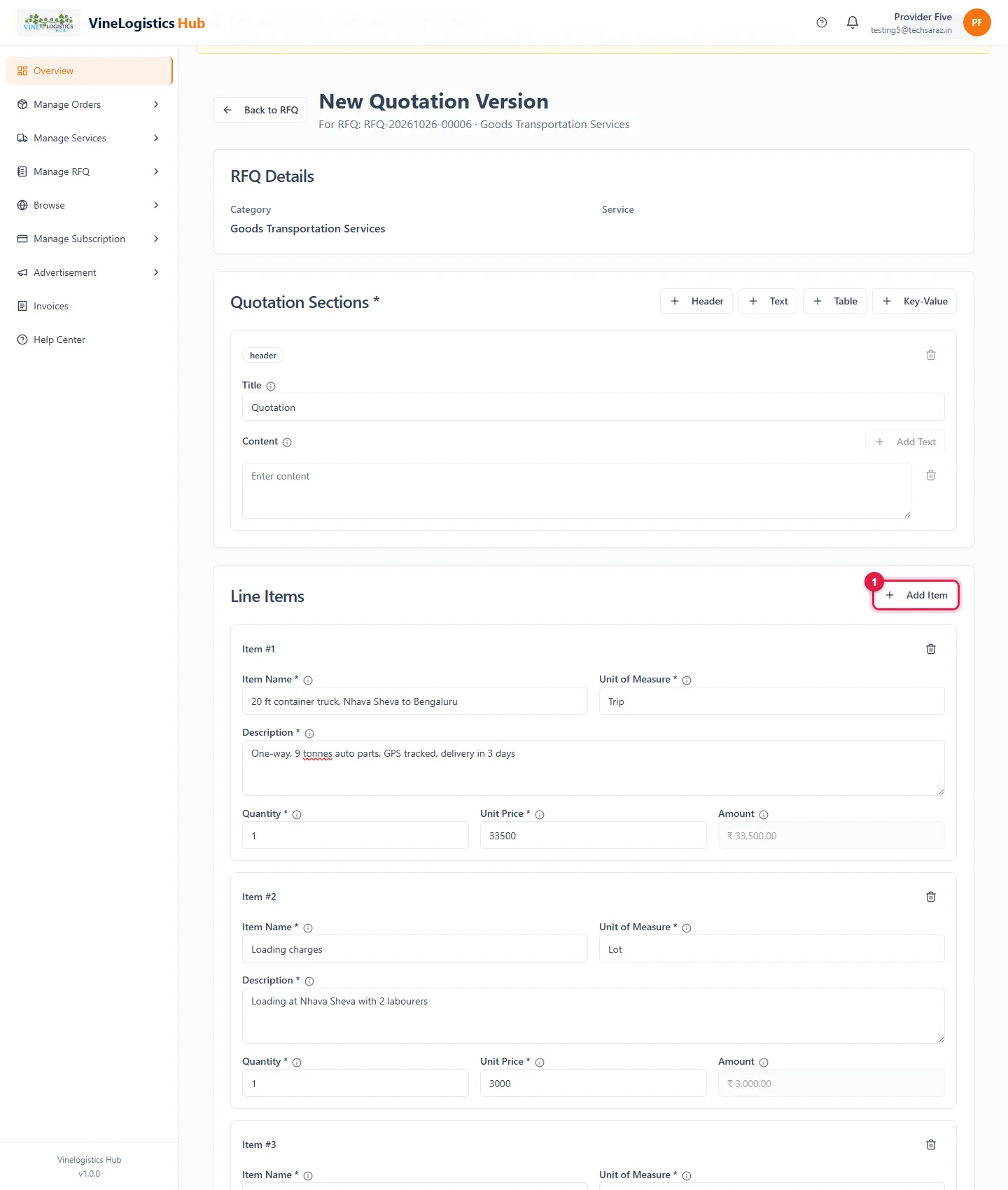This screenshot has height=1190, width=1008.
Task: Expand Manage RFQ submenu chevron
Action: click(x=156, y=171)
